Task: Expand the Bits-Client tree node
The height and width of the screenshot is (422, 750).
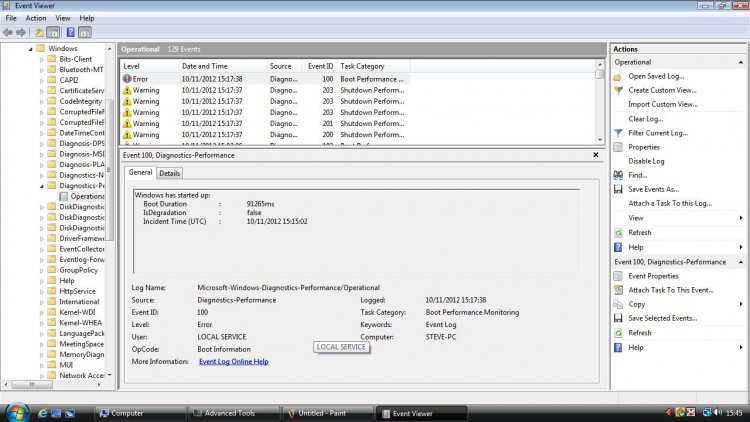Action: point(42,60)
